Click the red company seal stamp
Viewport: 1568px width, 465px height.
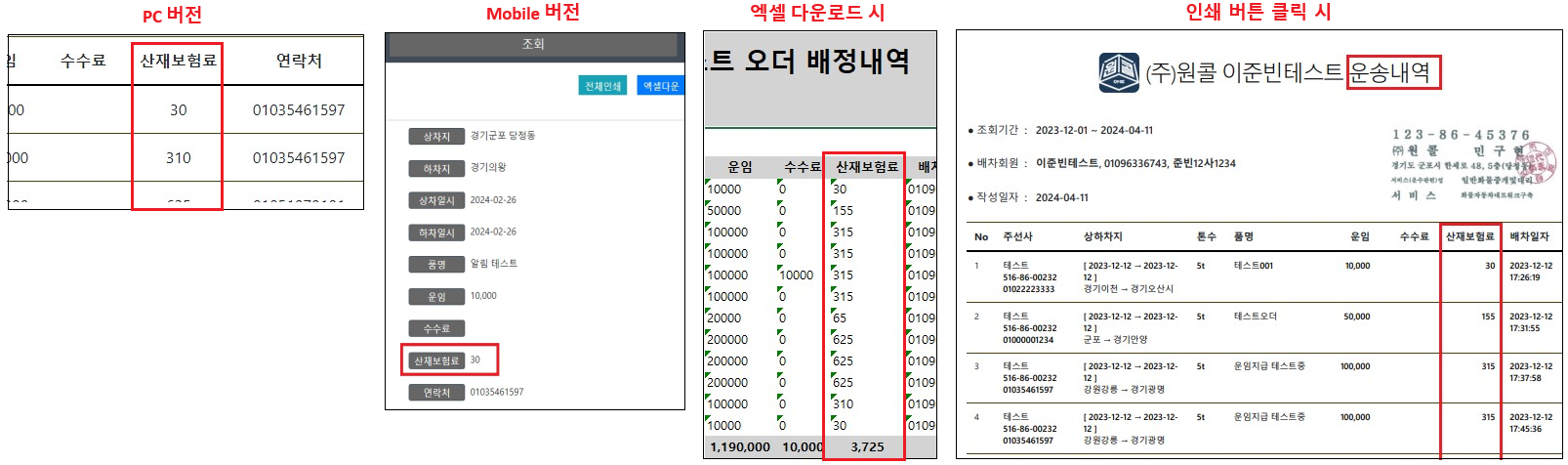point(1535,163)
